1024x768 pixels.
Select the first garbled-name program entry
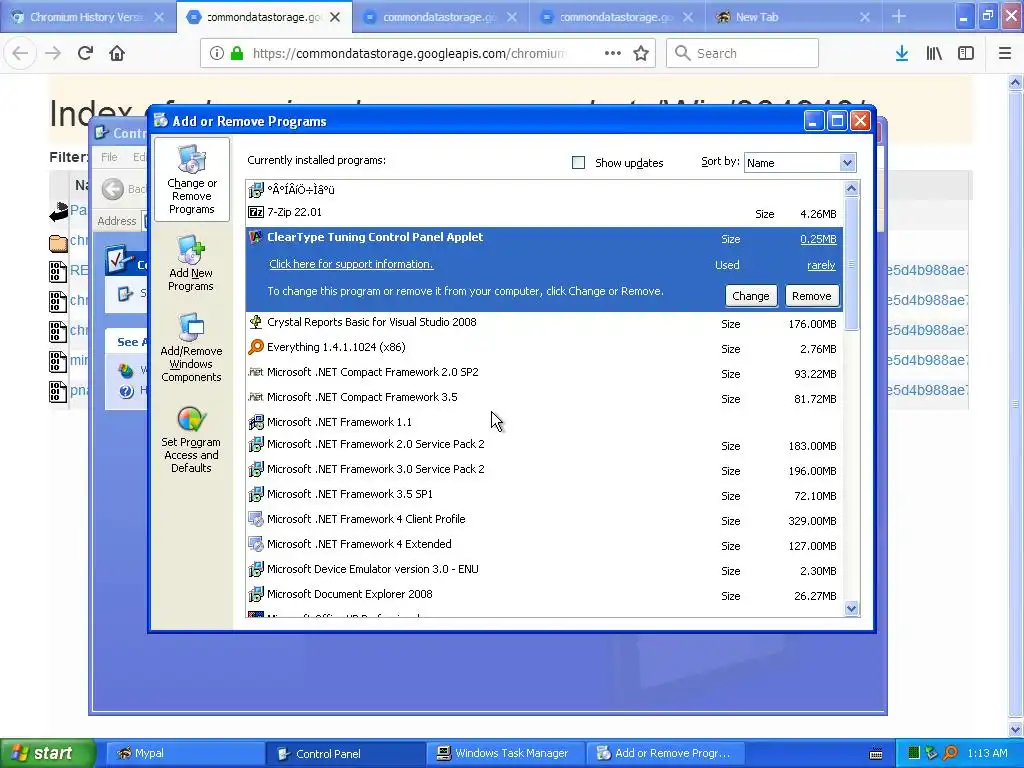545,190
